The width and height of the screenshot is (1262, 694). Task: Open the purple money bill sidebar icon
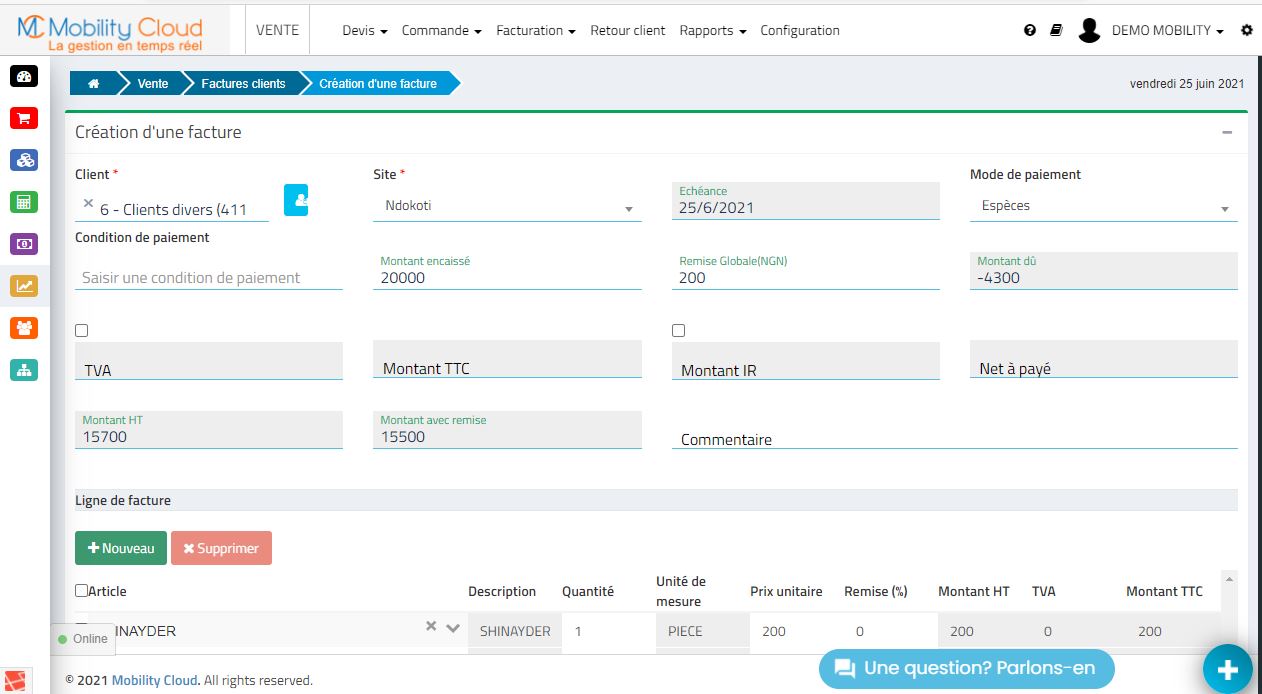click(24, 243)
